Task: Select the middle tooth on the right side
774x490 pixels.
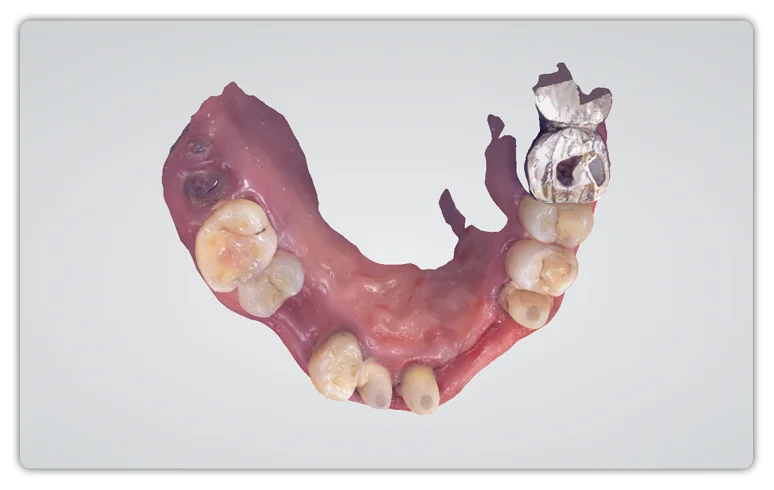Action: [x=540, y=266]
